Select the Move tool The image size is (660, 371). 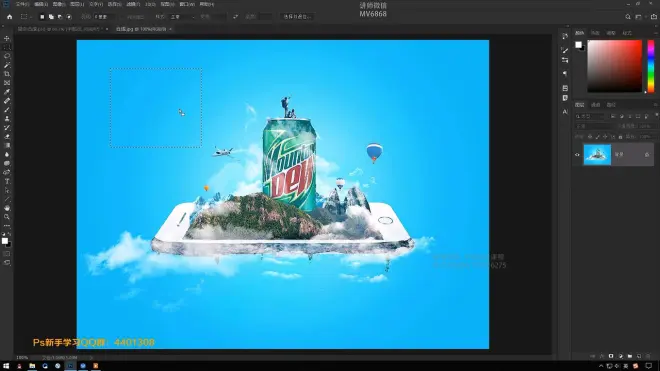7,38
